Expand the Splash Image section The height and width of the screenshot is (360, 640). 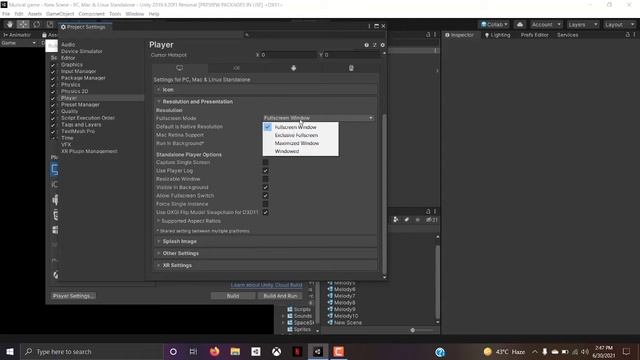pos(265,241)
